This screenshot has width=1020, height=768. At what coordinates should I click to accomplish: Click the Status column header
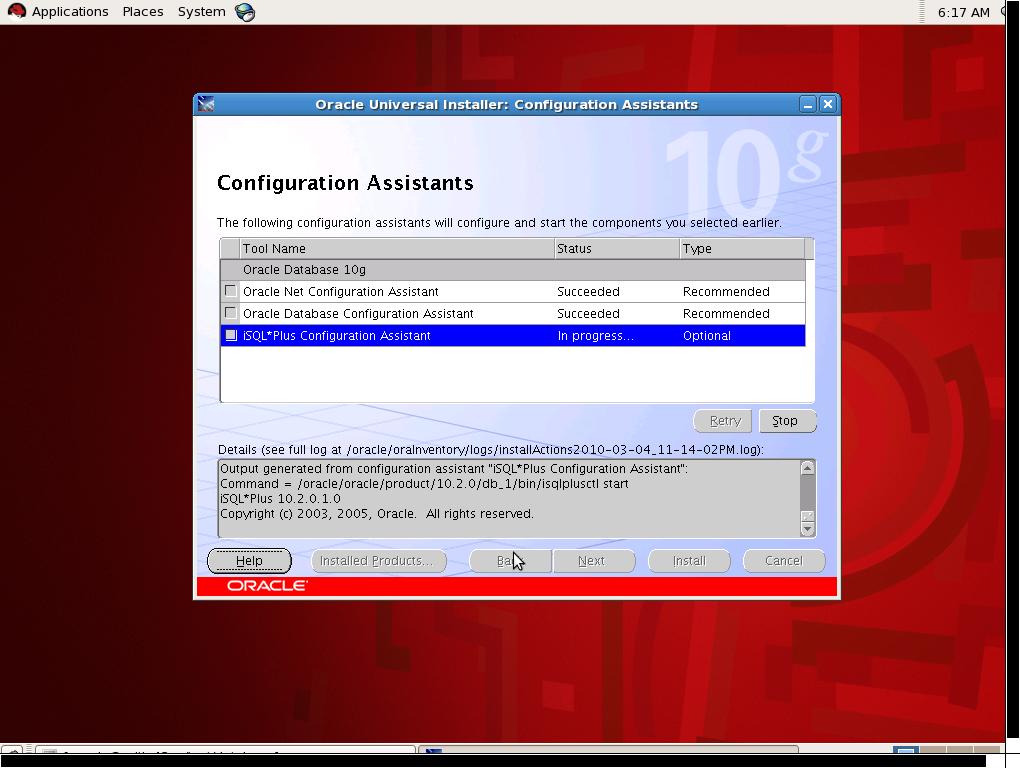click(x=617, y=248)
